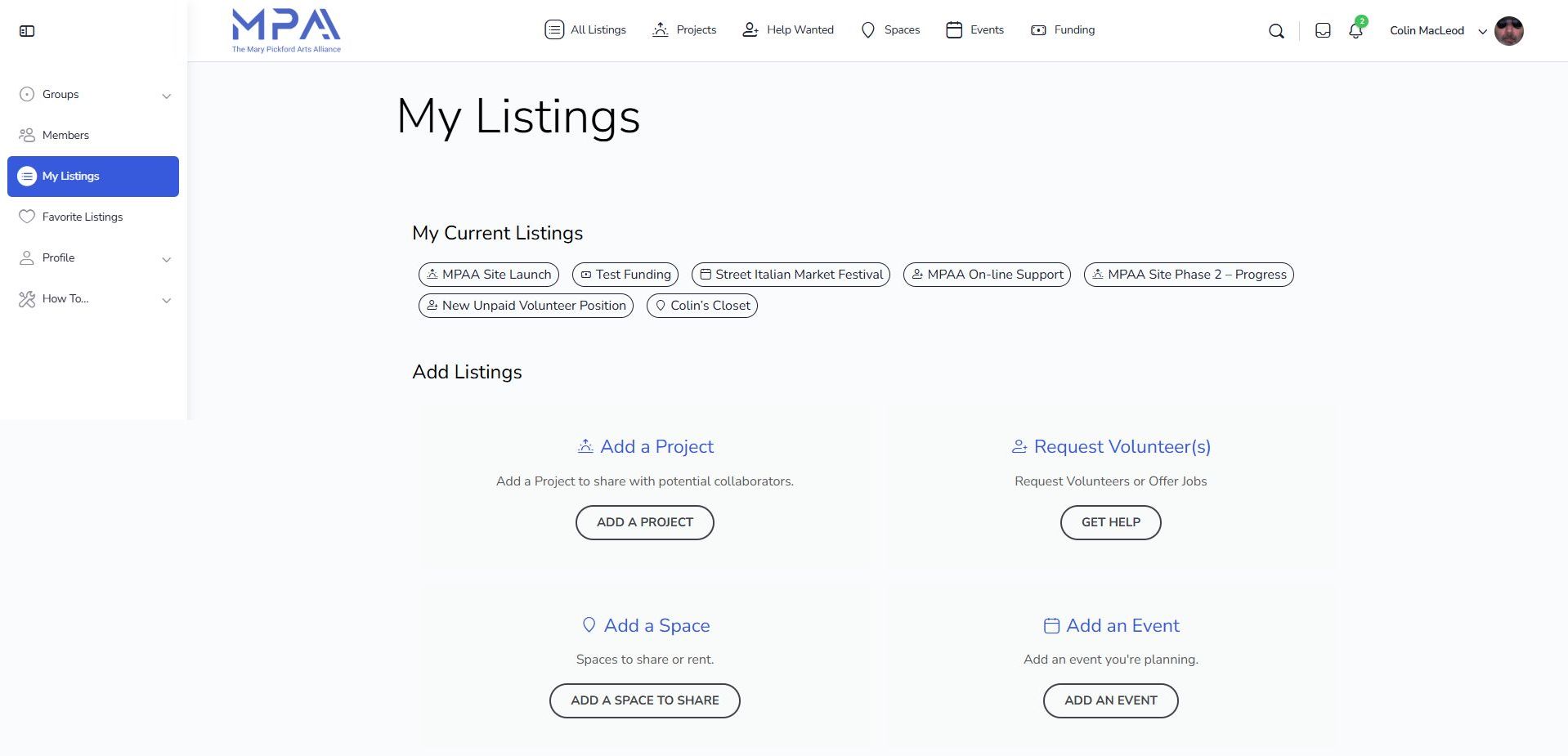Open the Colin's Closet listing tag
This screenshot has width=1568, height=756.
pos(701,306)
